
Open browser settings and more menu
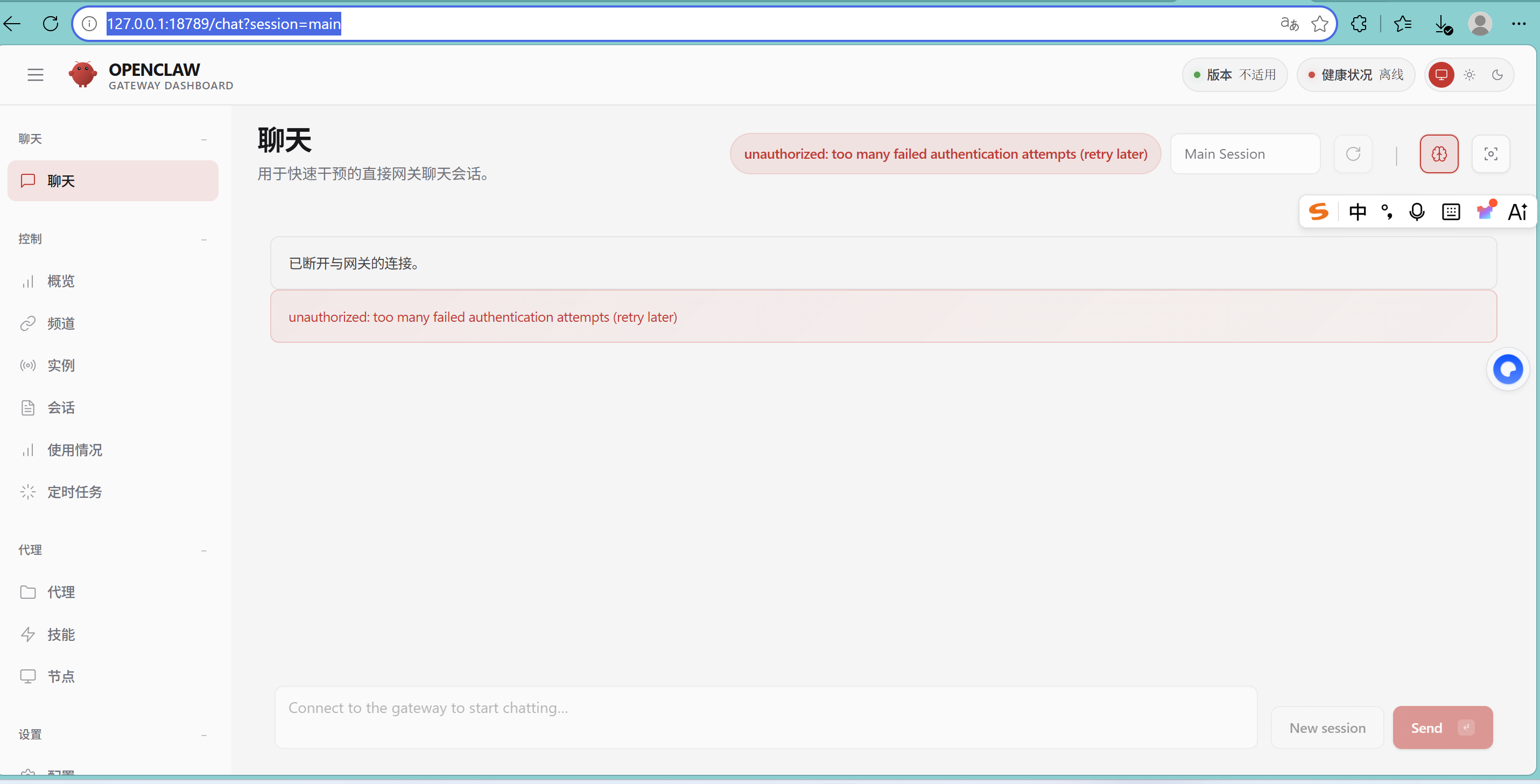1519,24
